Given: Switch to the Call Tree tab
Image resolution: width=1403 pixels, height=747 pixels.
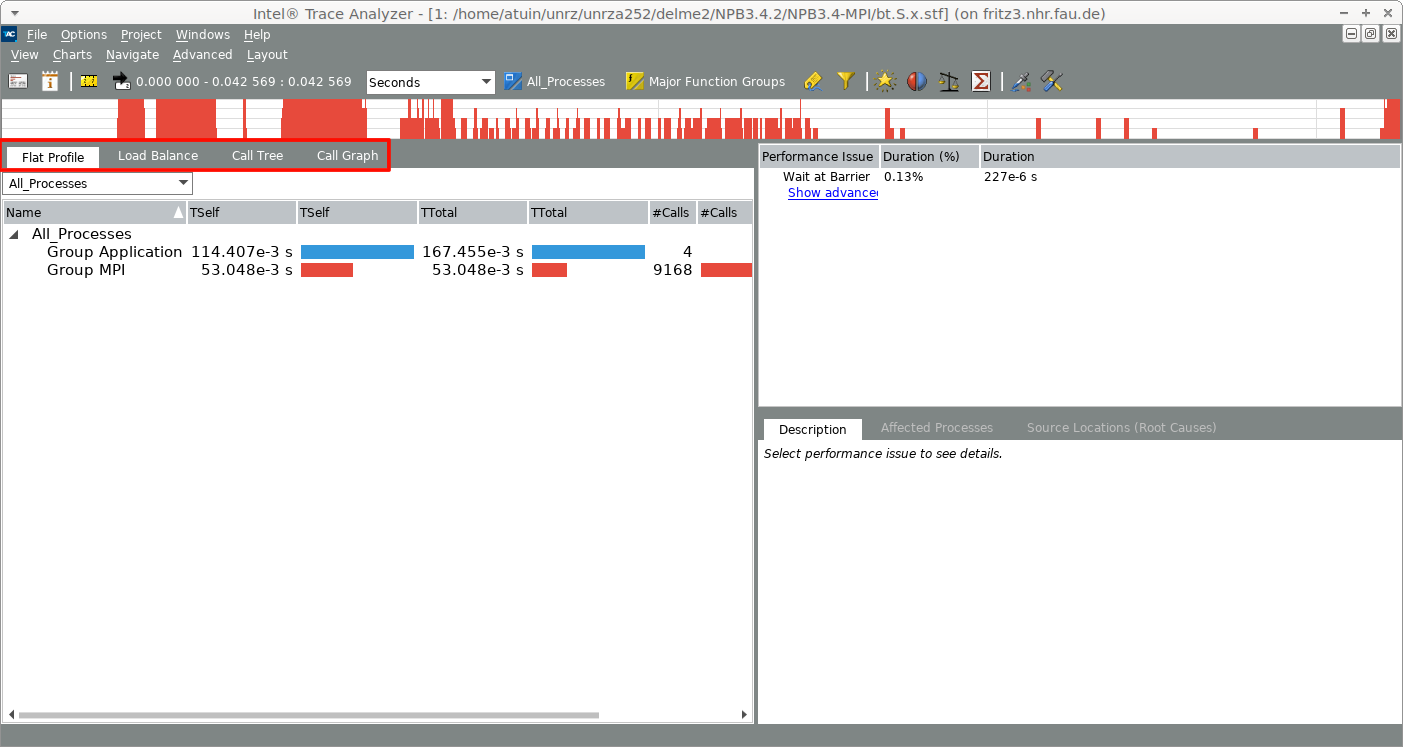Looking at the screenshot, I should (257, 156).
